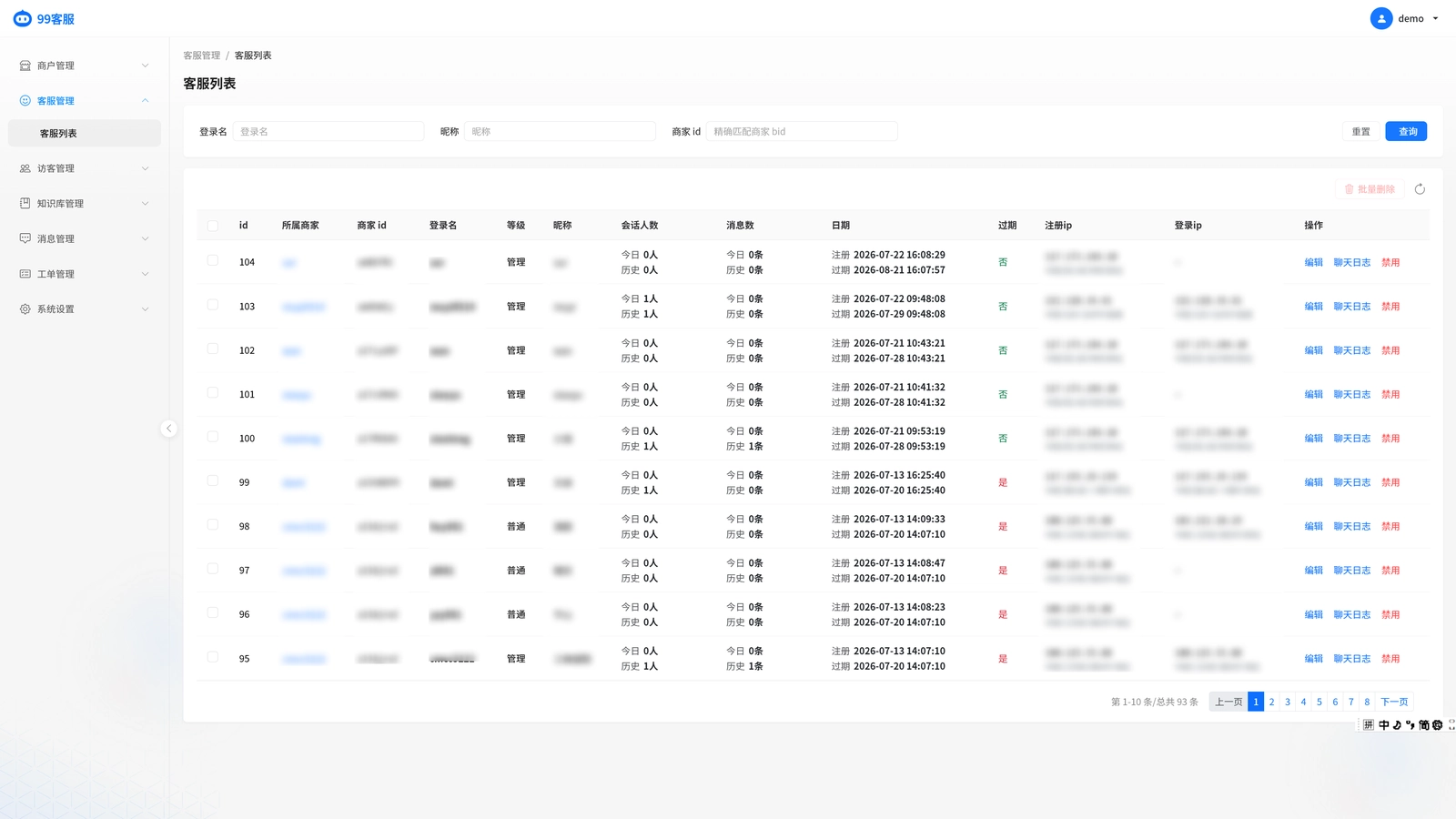The width and height of the screenshot is (1456, 819).
Task: Check the row with id 104
Action: point(212,260)
